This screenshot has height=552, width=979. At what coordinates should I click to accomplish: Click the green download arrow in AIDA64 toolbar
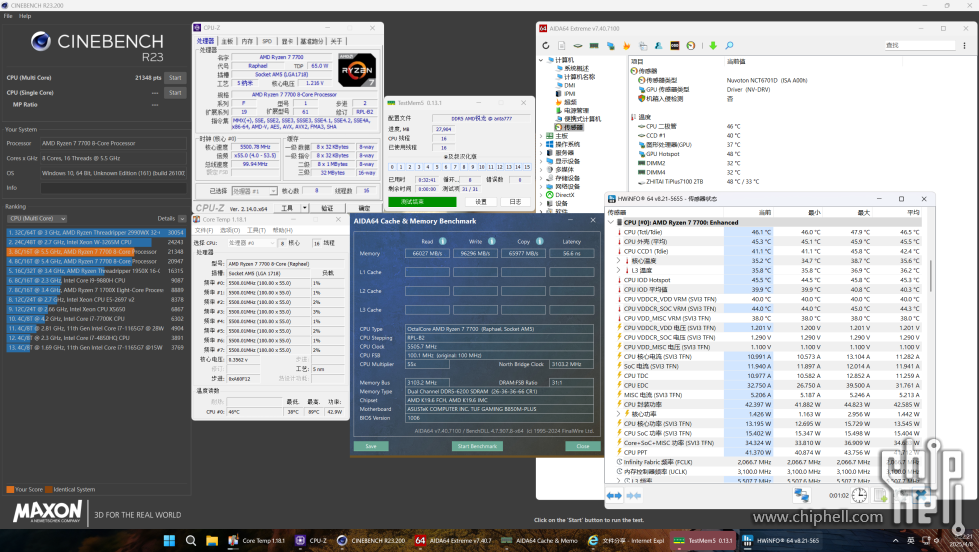712,46
